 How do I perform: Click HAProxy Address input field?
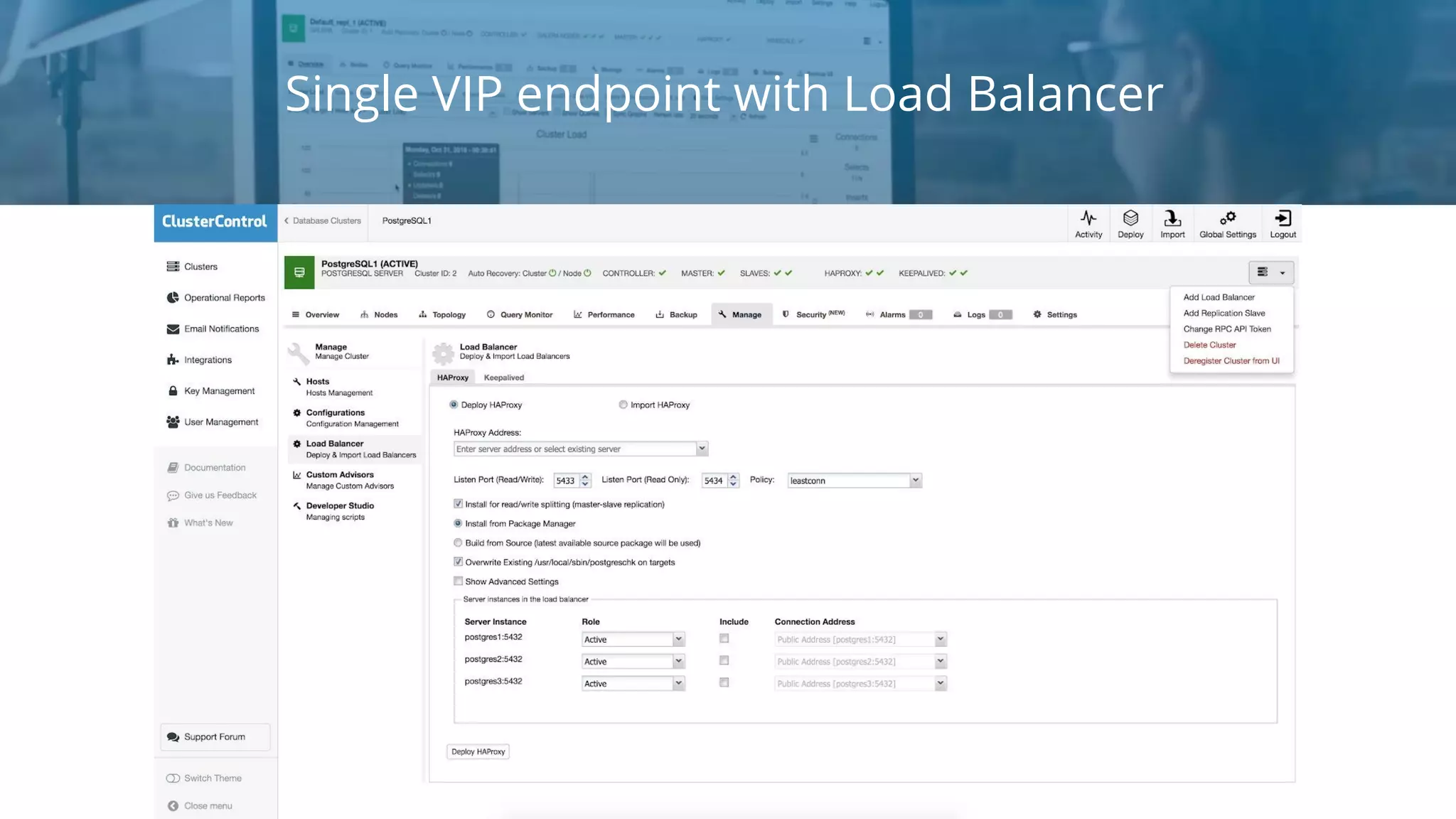(575, 449)
